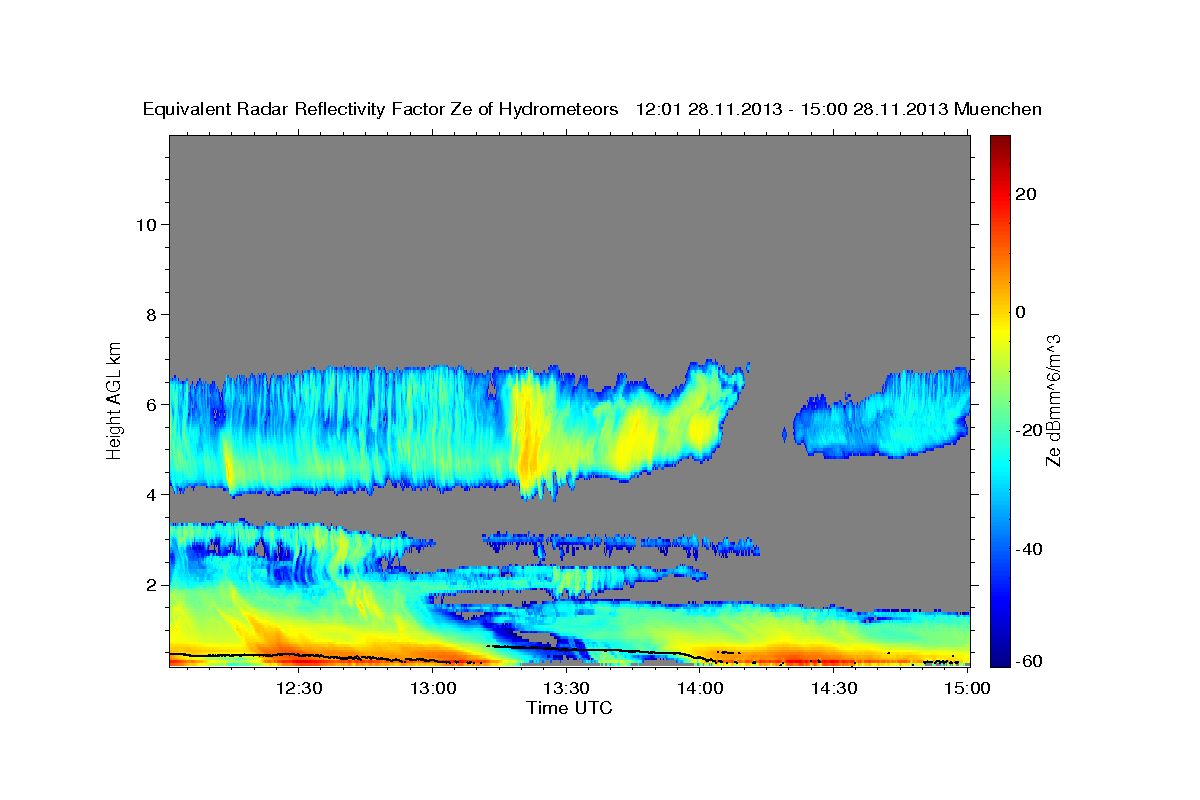Click the date range '12:01 28.11.2013 - 15:00 28.11.2013'

point(793,109)
